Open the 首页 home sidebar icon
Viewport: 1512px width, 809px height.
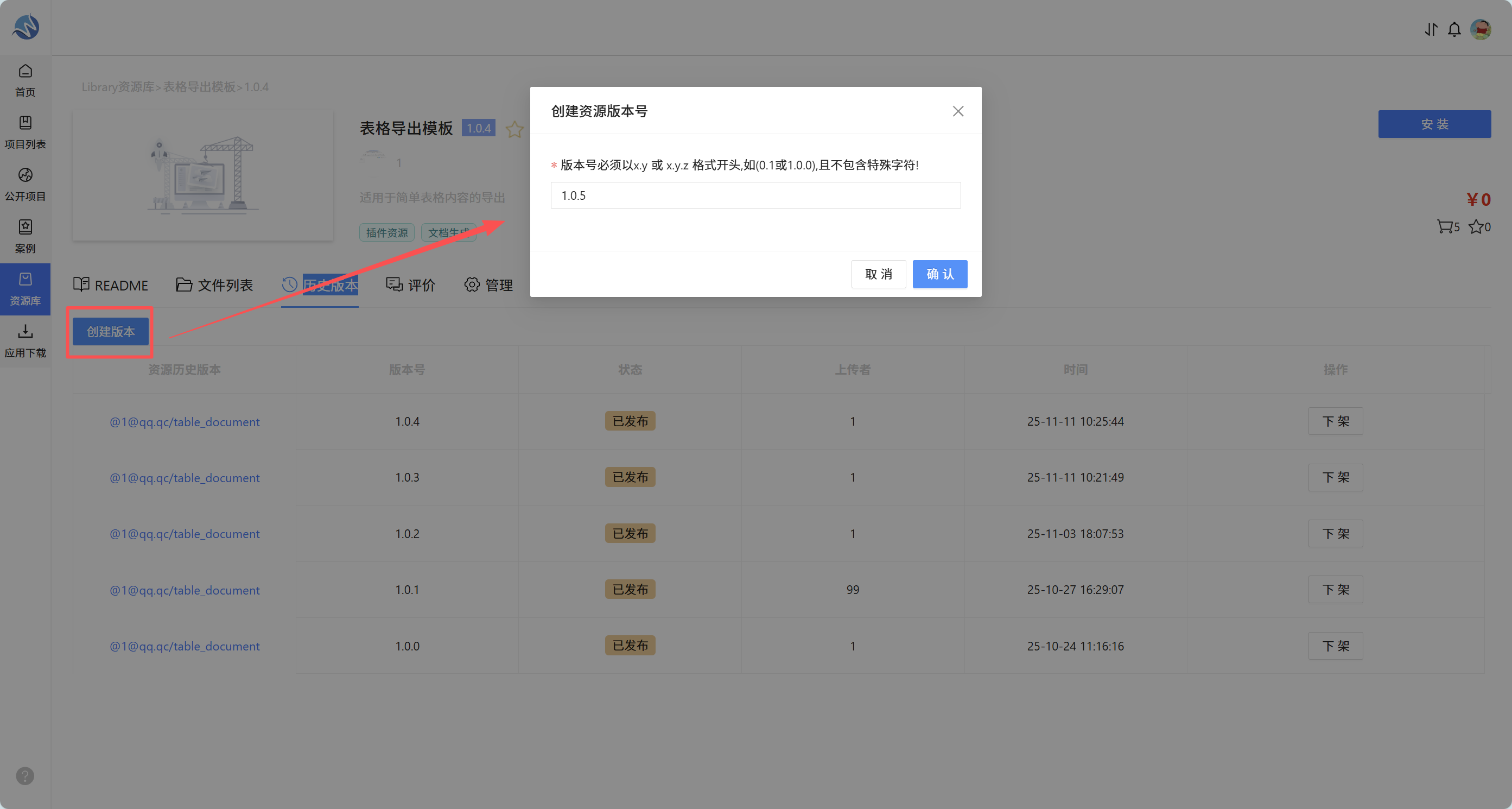(x=26, y=80)
